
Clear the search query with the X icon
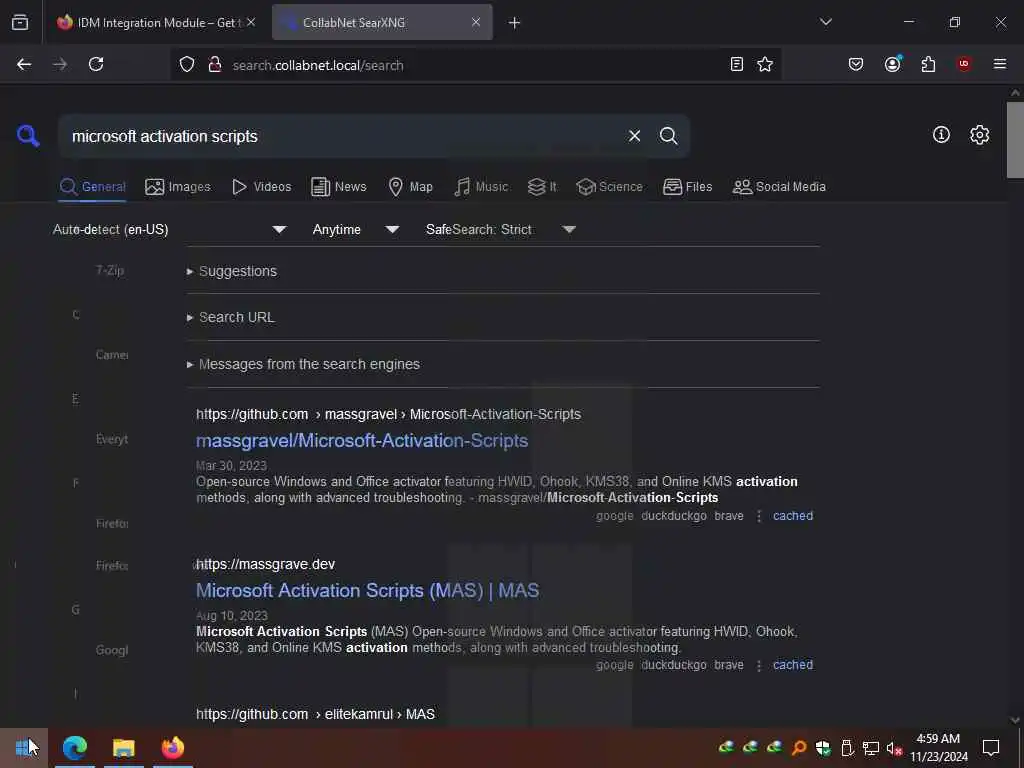pyautogui.click(x=634, y=136)
